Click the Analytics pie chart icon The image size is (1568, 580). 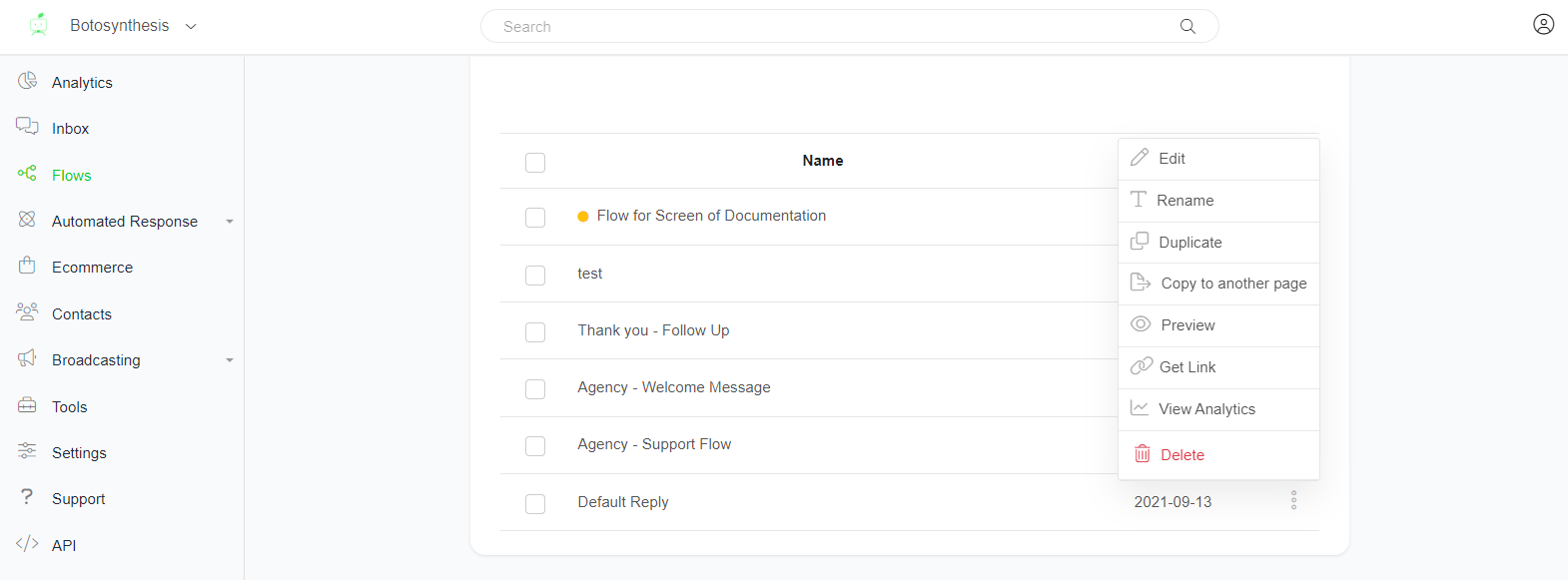(27, 81)
